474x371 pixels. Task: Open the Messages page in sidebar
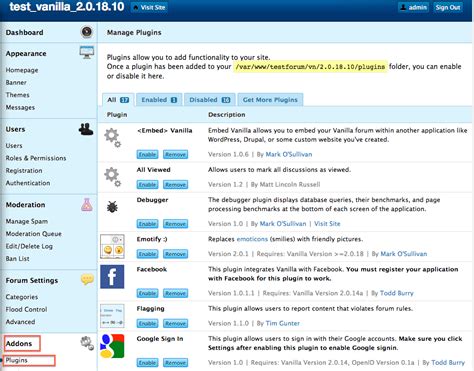point(20,107)
